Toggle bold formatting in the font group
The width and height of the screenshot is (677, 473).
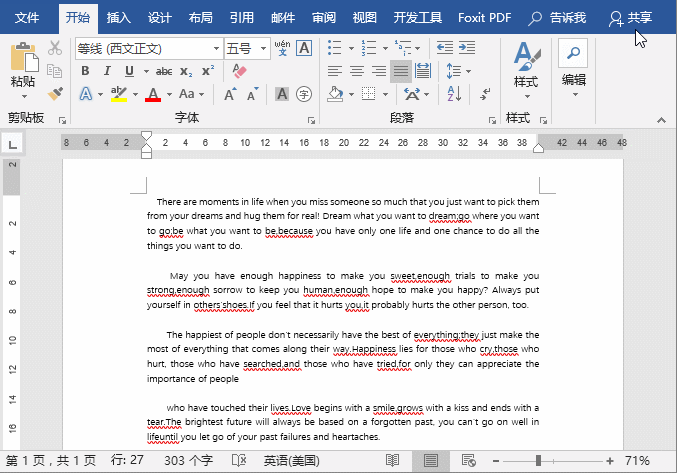[x=85, y=71]
